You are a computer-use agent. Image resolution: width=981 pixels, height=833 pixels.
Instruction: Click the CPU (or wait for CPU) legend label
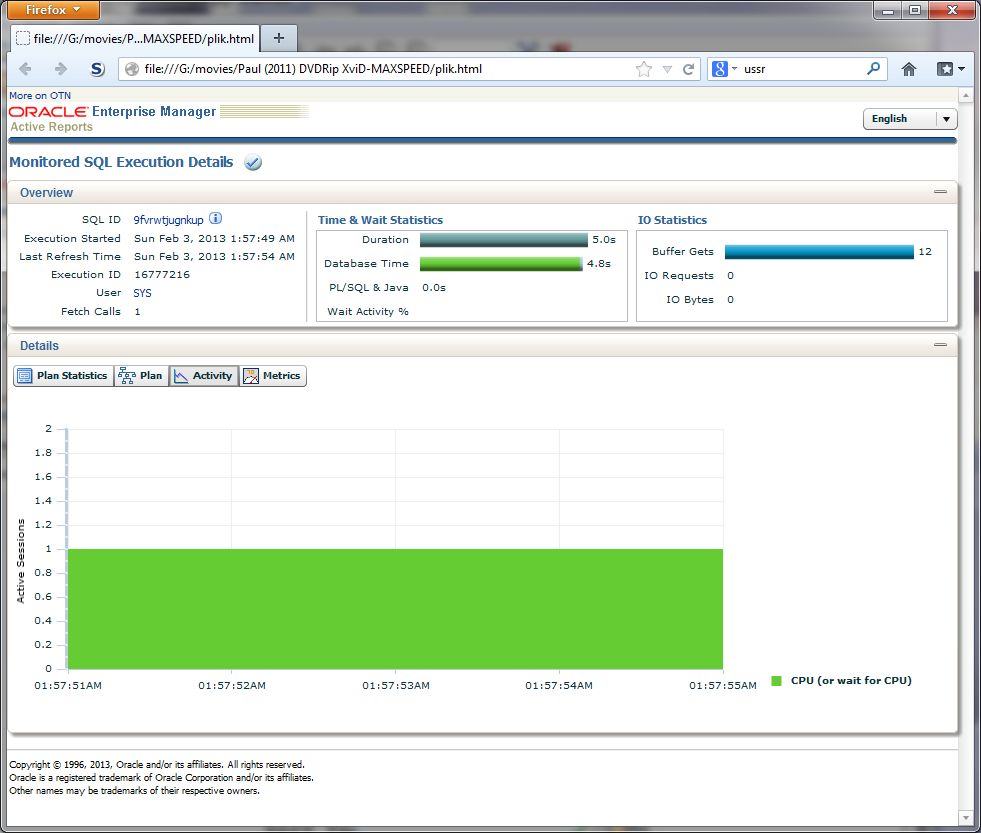[851, 680]
